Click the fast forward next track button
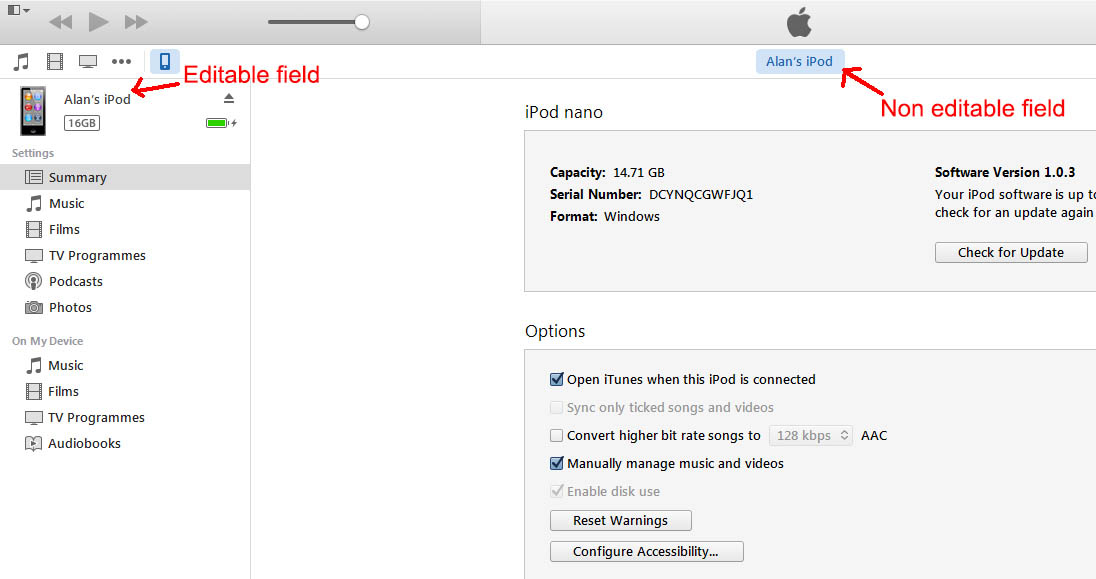The height and width of the screenshot is (579, 1096). point(136,22)
